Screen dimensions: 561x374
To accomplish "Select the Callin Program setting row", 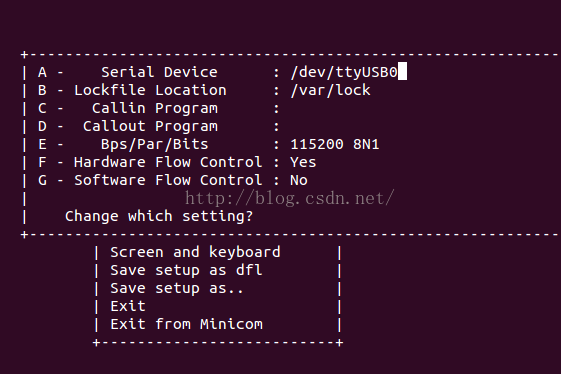I will [x=159, y=108].
